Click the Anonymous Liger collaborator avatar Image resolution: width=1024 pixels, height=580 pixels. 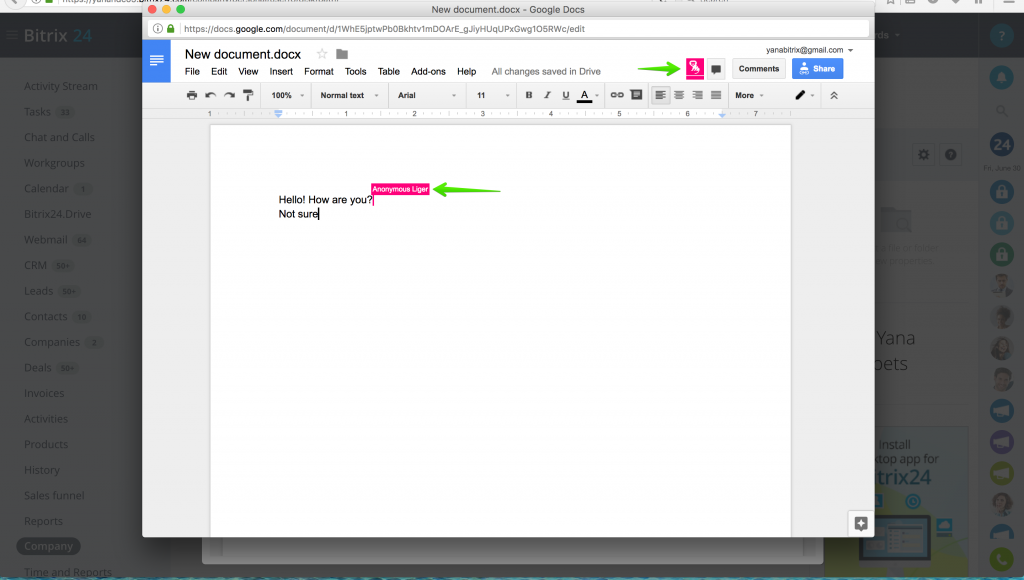tap(695, 68)
